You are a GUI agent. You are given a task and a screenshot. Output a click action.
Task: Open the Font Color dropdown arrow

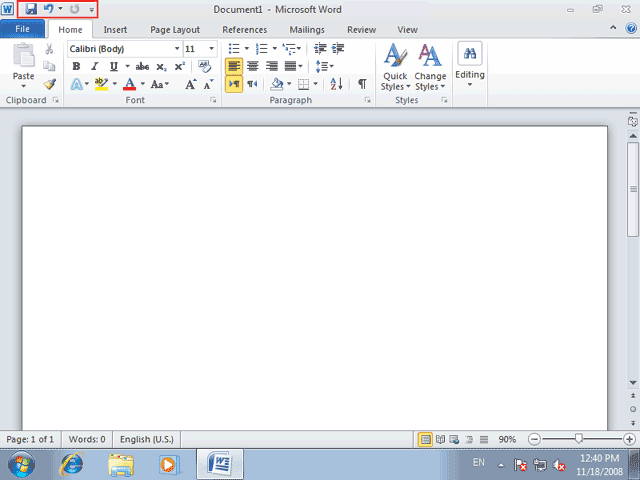click(142, 84)
